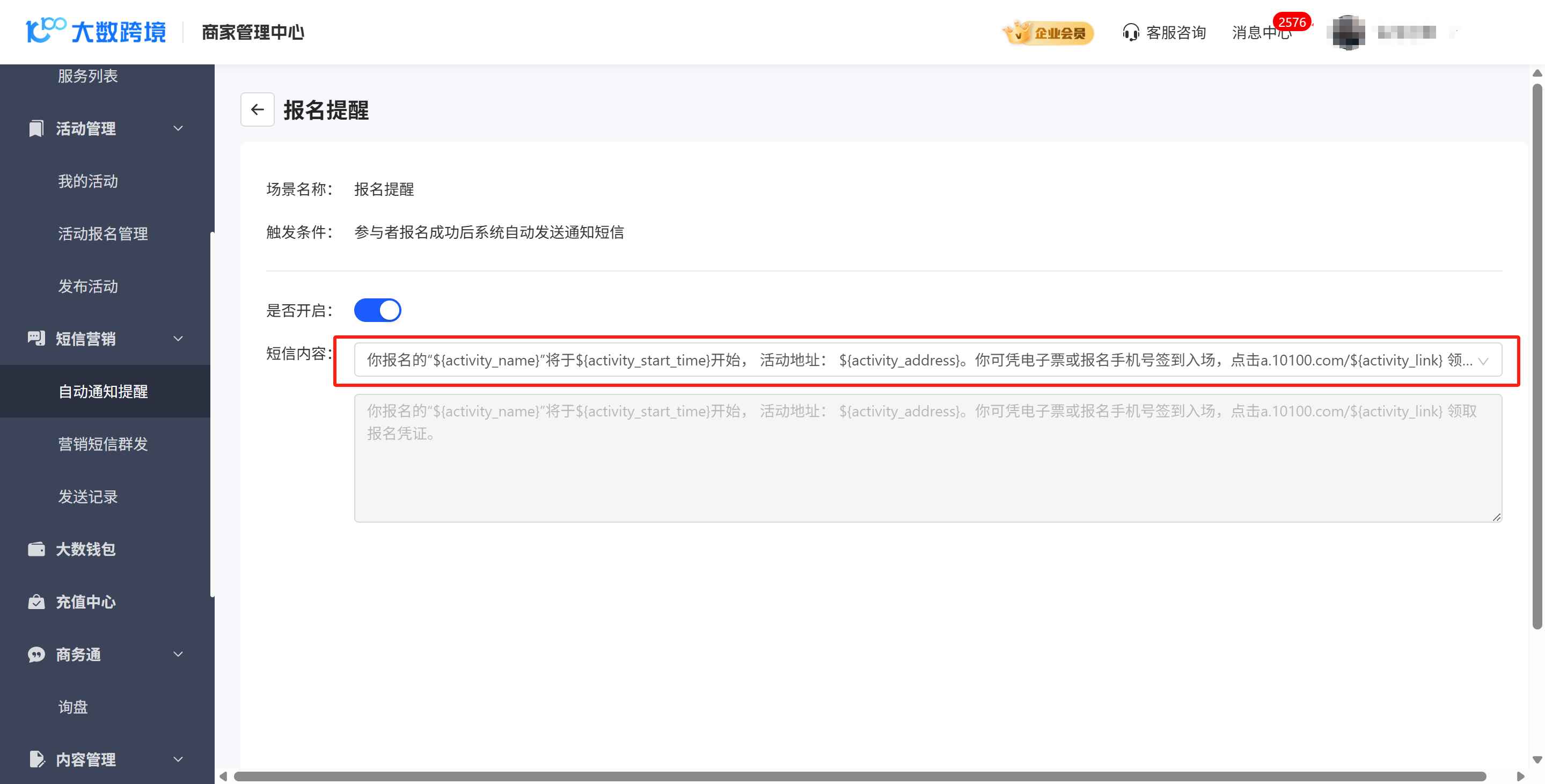
Task: Click the back arrow next to 报名提醒
Action: click(257, 109)
